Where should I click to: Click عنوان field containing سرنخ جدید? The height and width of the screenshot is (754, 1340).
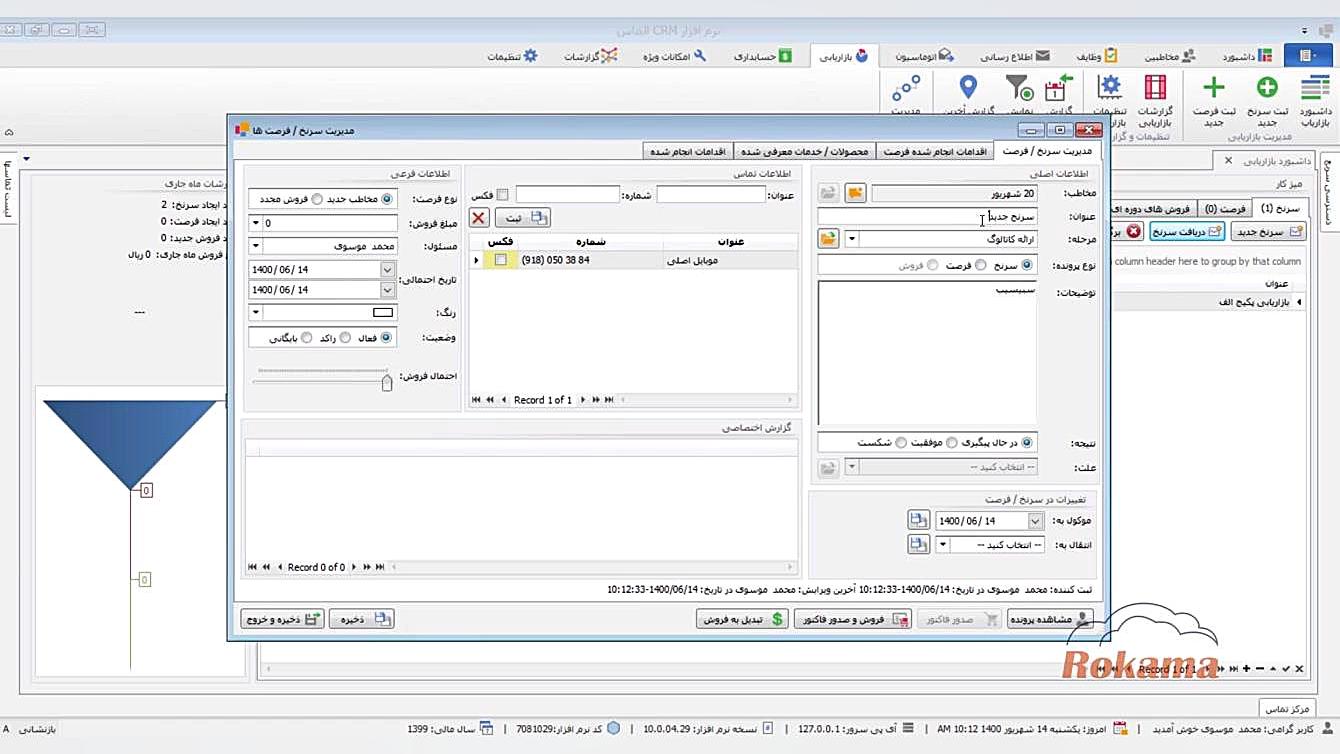coord(927,216)
